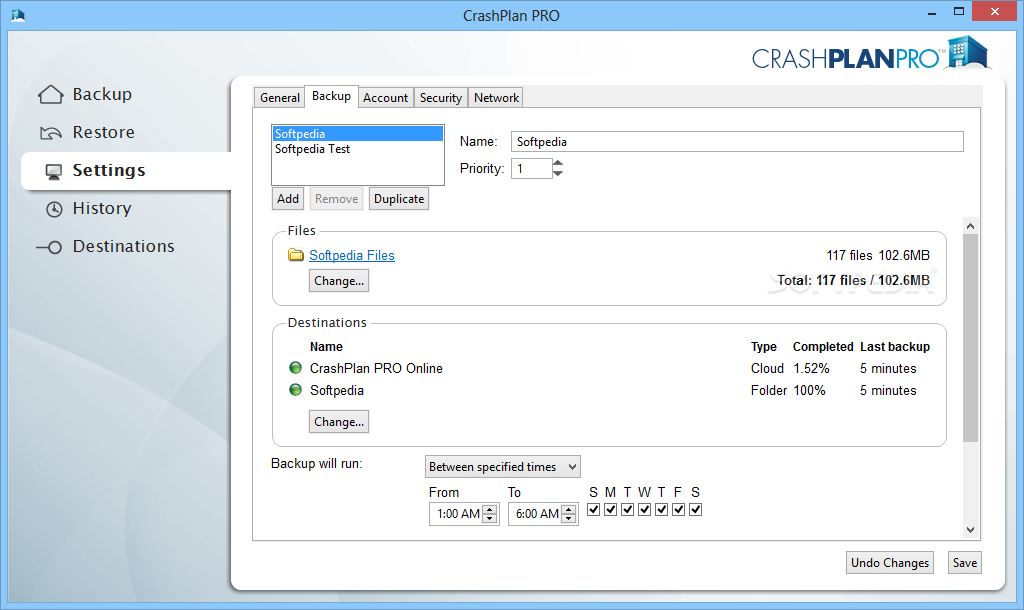Toggle the Tuesday backup checkbox
1024x610 pixels.
point(627,509)
